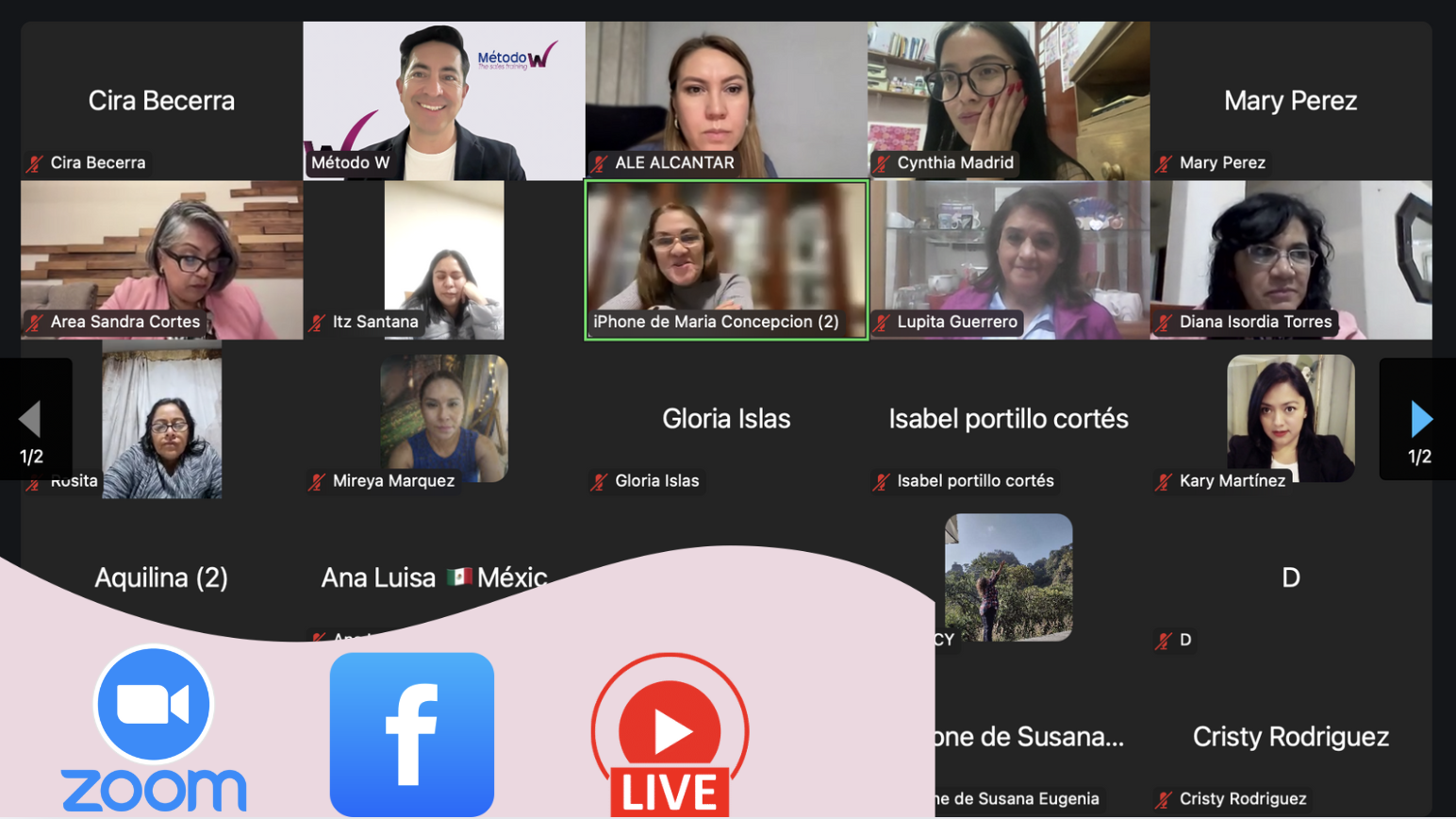Select Cynthia Madrid video tile

tap(1009, 100)
